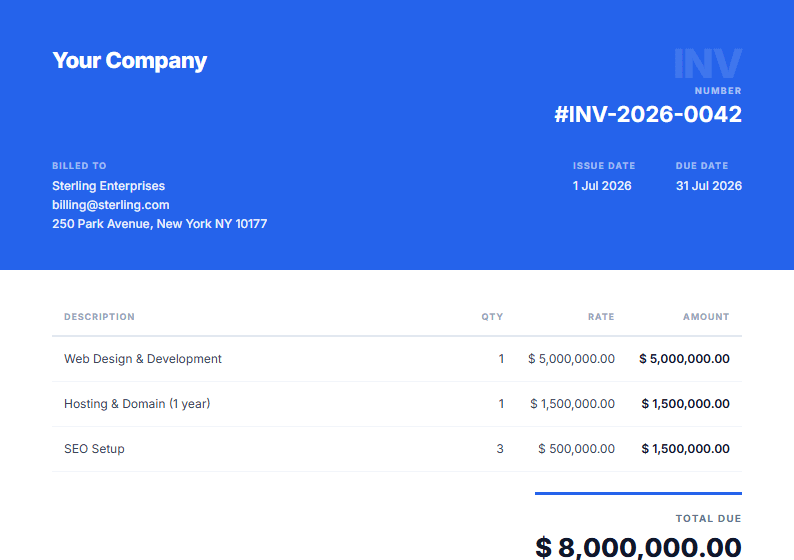Image resolution: width=794 pixels, height=560 pixels.
Task: Click the TOTAL DUE label
Action: (708, 518)
